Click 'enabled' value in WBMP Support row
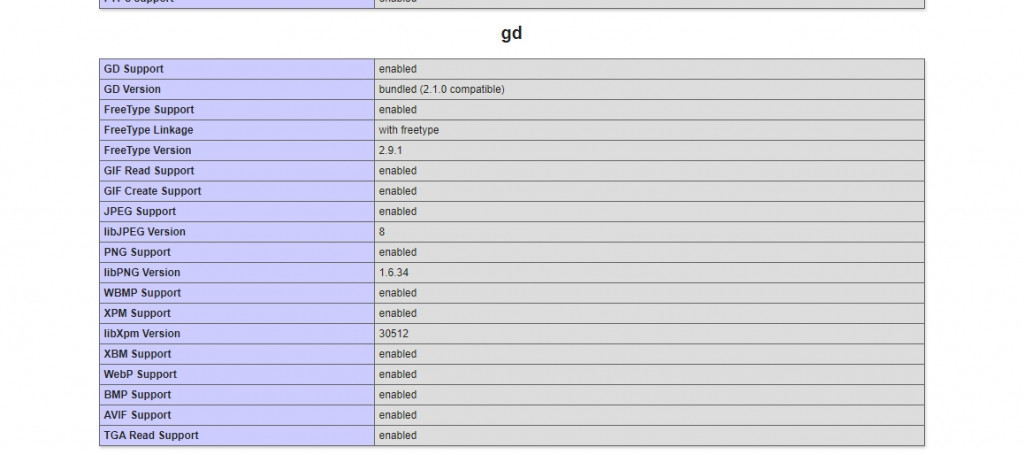This screenshot has width=1024, height=455. click(398, 293)
